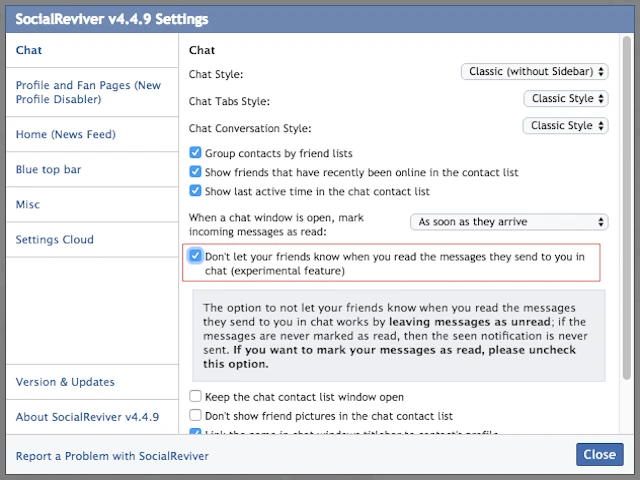This screenshot has height=480, width=640.
Task: Open the Chat Tabs Style dropdown
Action: coord(566,99)
